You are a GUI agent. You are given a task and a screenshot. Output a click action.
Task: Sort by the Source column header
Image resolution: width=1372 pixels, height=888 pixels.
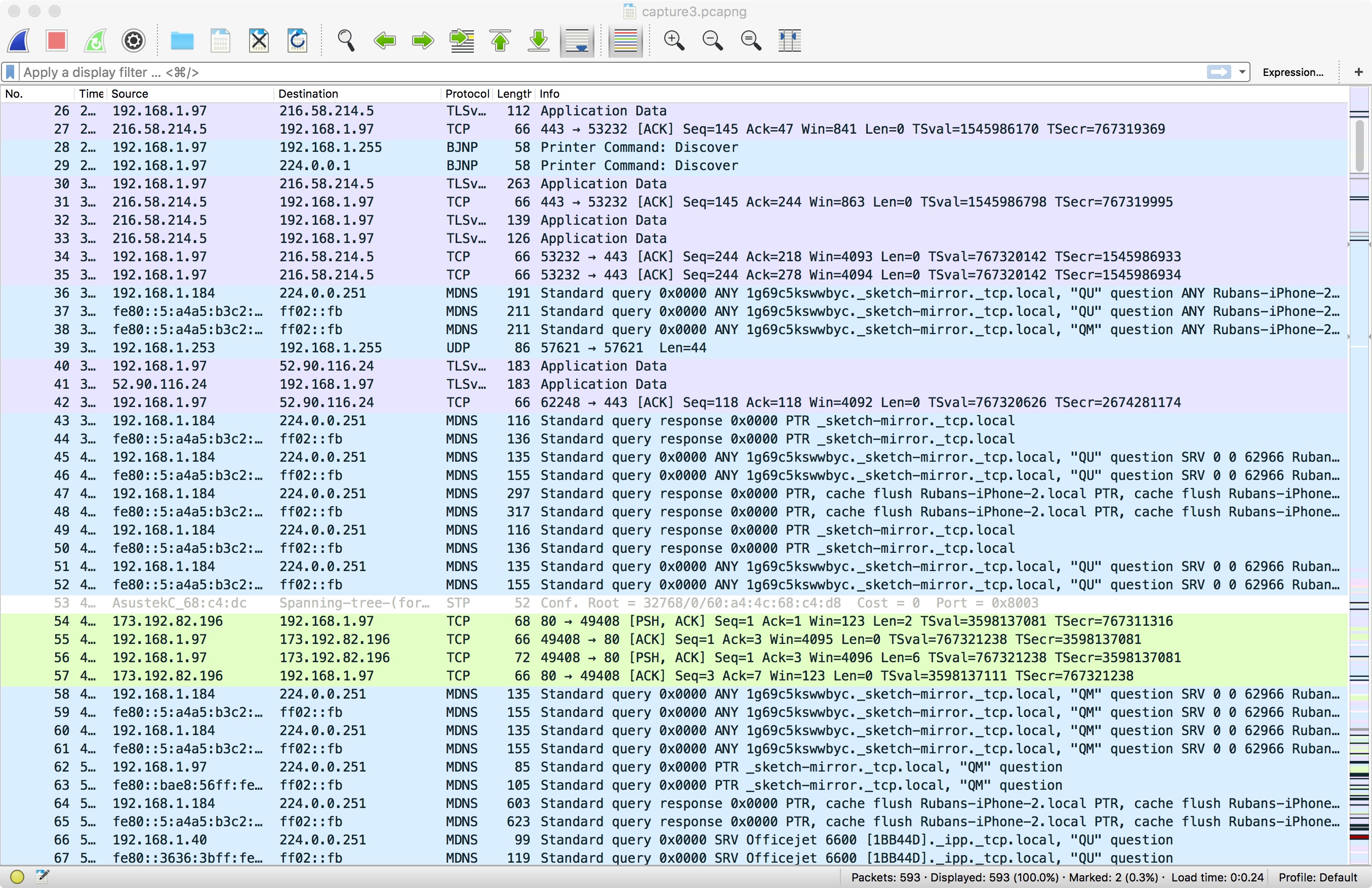click(x=130, y=94)
